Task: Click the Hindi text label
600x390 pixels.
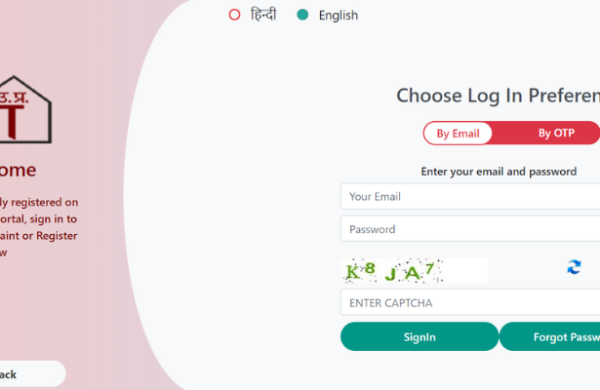Action: (263, 15)
